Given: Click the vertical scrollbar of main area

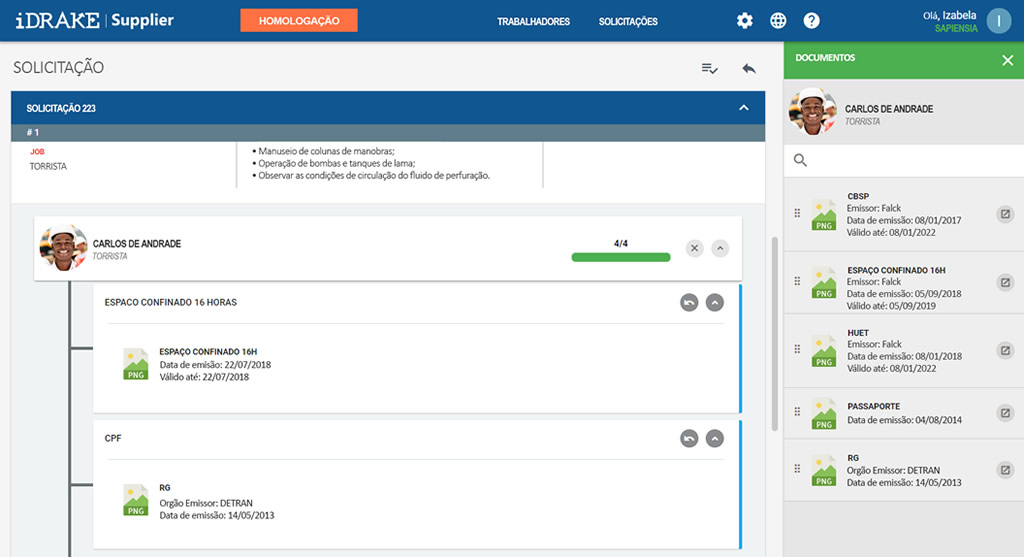Looking at the screenshot, I should click(x=775, y=333).
